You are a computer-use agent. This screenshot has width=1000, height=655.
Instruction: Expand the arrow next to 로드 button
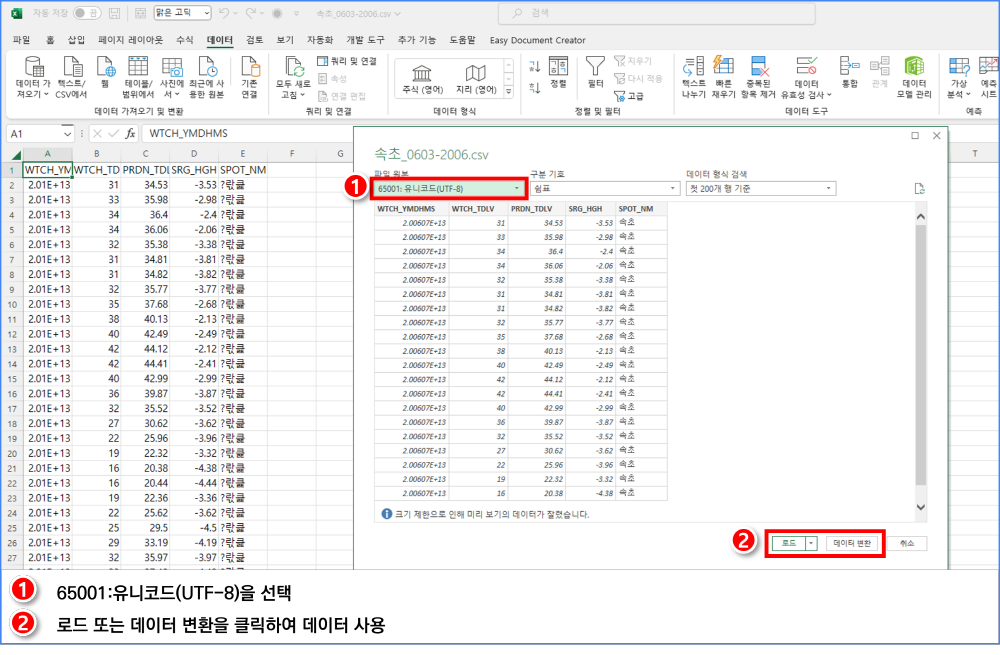click(811, 543)
